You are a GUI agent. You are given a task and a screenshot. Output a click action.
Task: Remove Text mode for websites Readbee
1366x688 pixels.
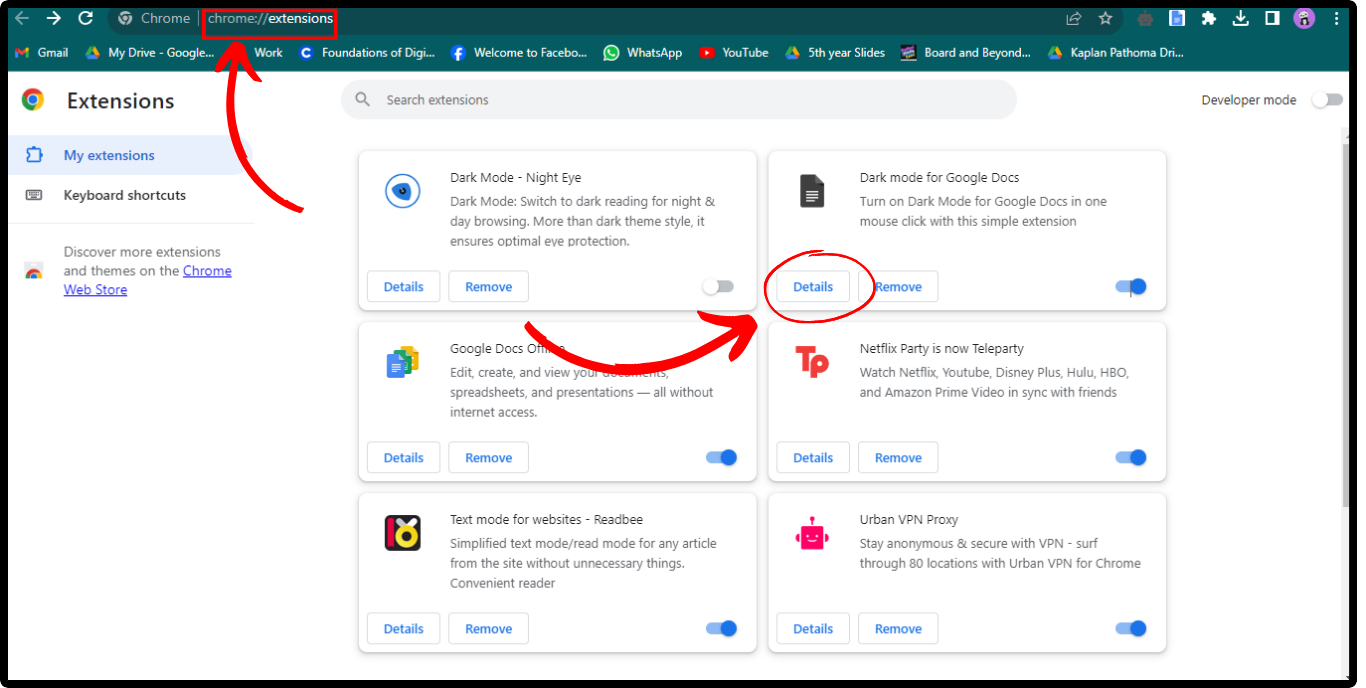coord(489,629)
